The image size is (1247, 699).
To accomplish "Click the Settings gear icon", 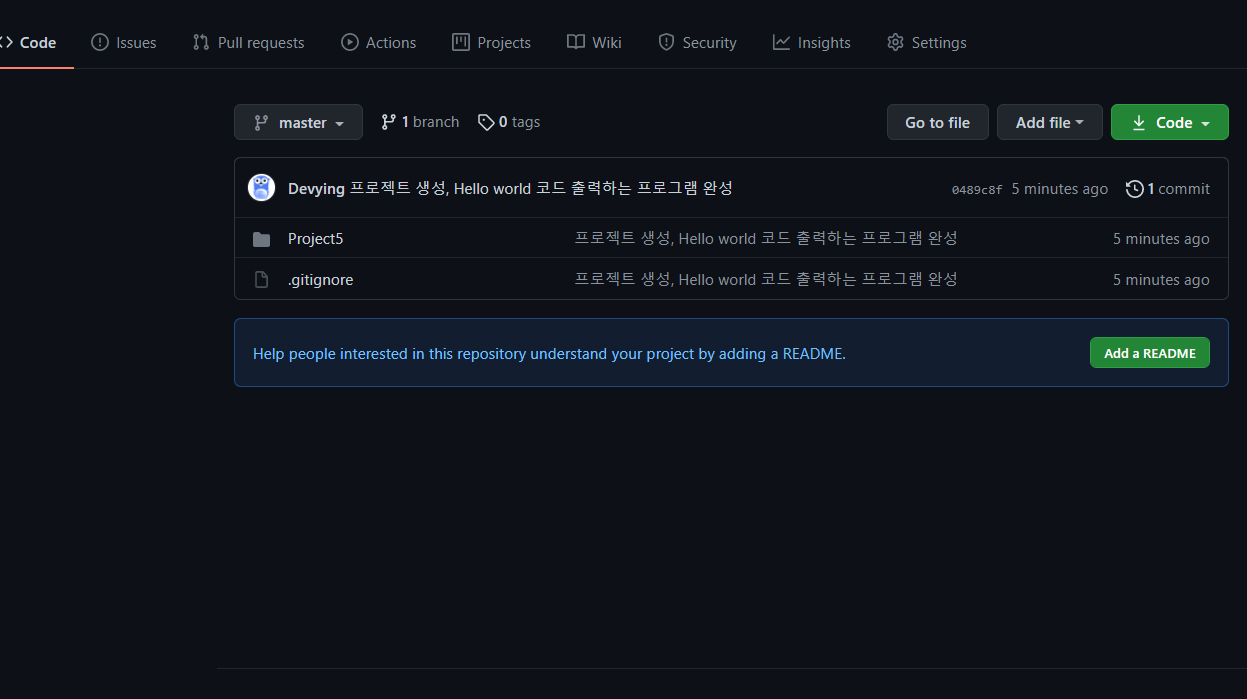I will (895, 42).
